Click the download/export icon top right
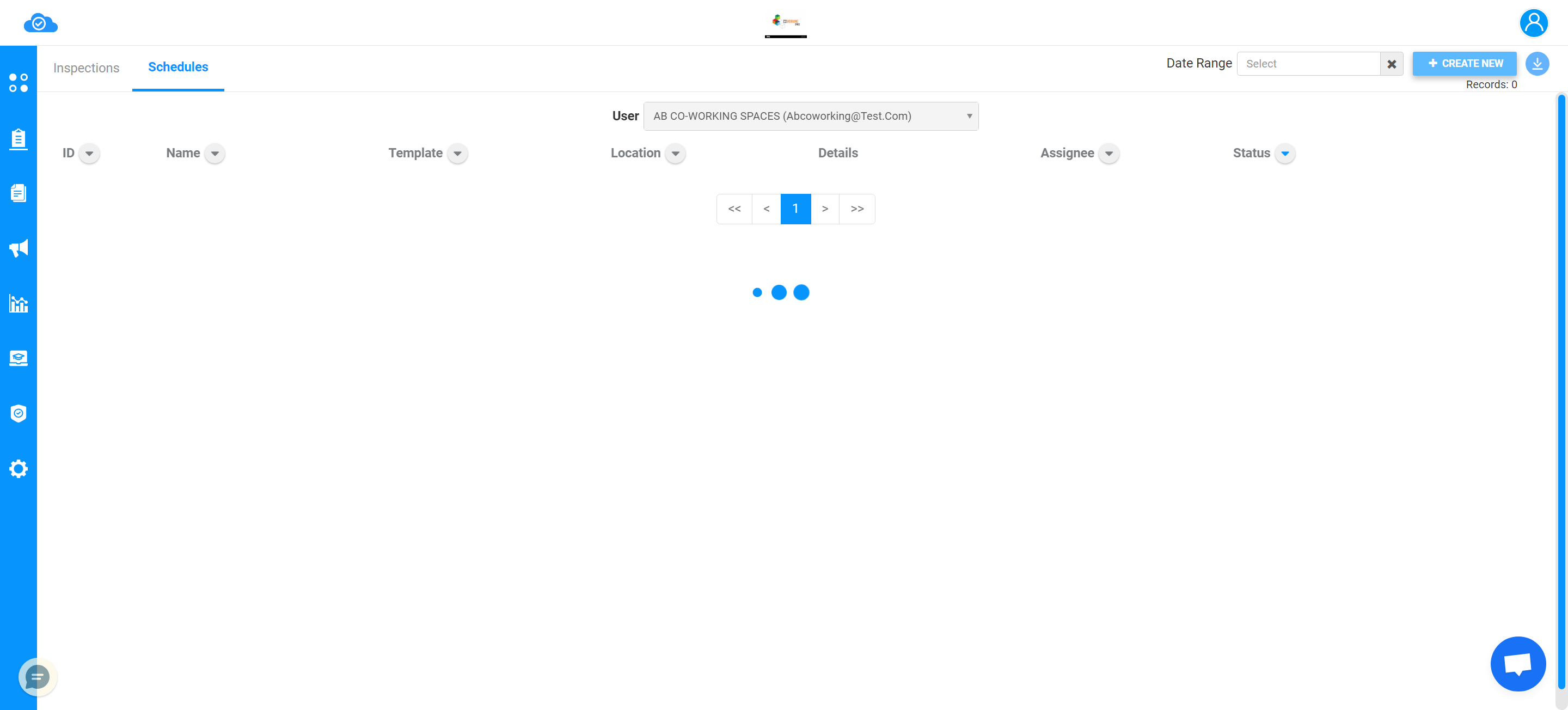 (1537, 64)
